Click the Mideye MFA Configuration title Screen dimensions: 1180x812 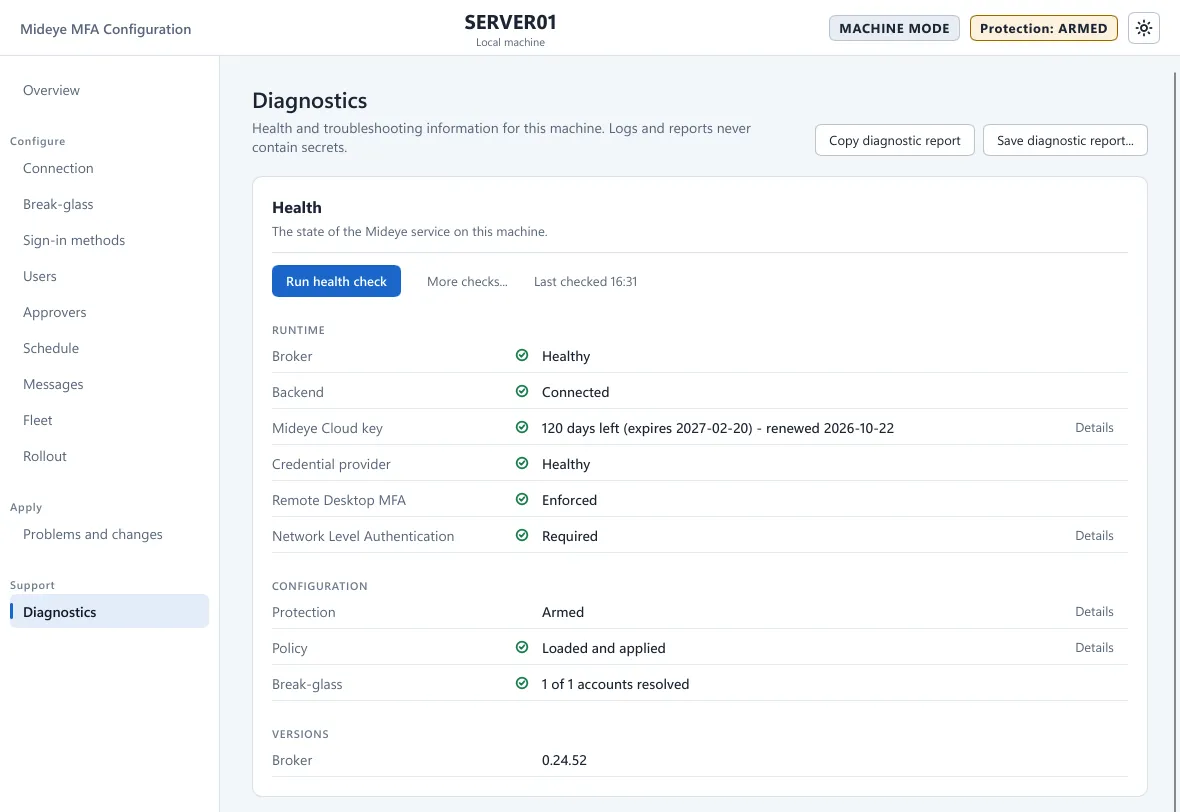pyautogui.click(x=105, y=29)
